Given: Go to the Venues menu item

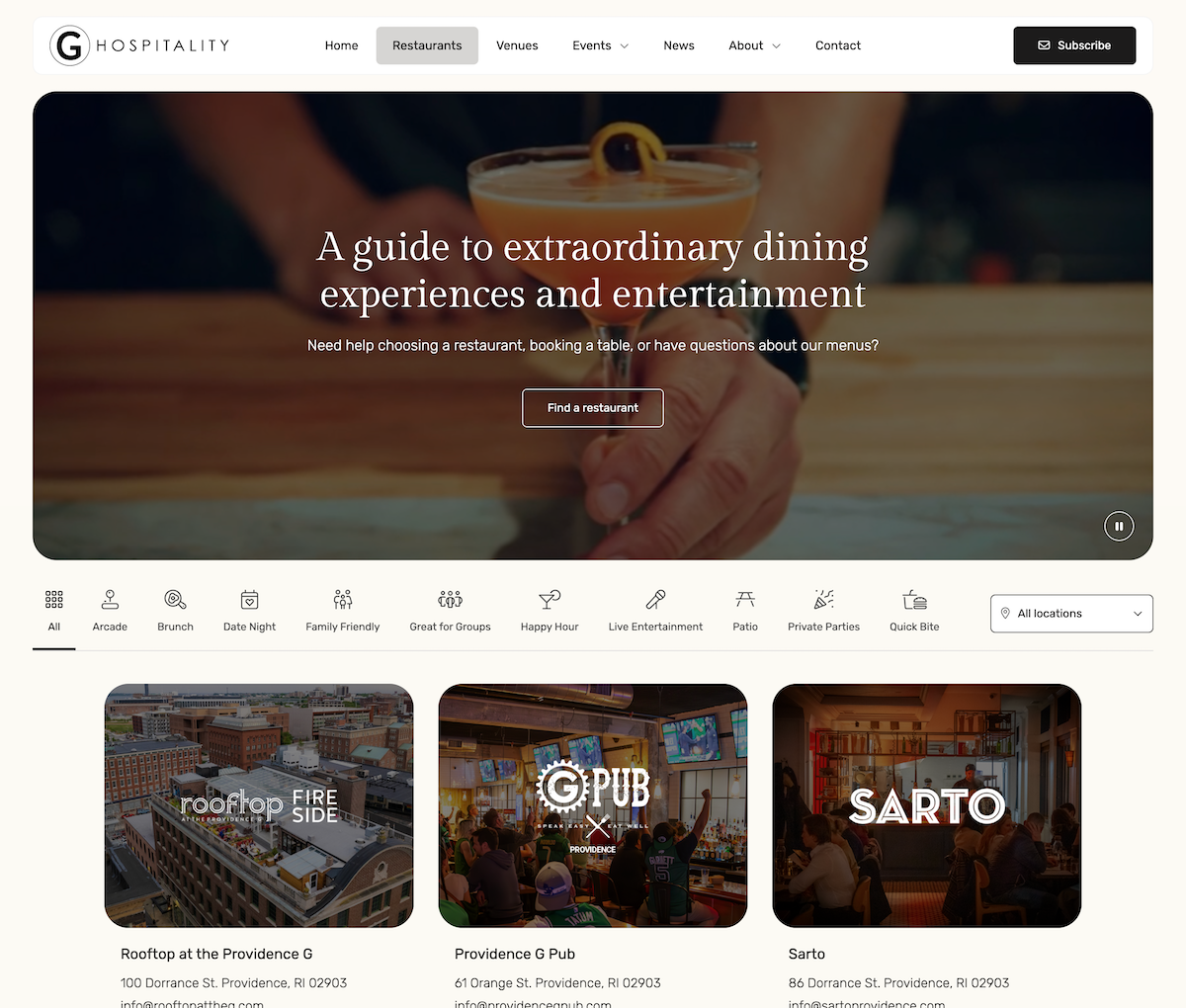Looking at the screenshot, I should [517, 45].
